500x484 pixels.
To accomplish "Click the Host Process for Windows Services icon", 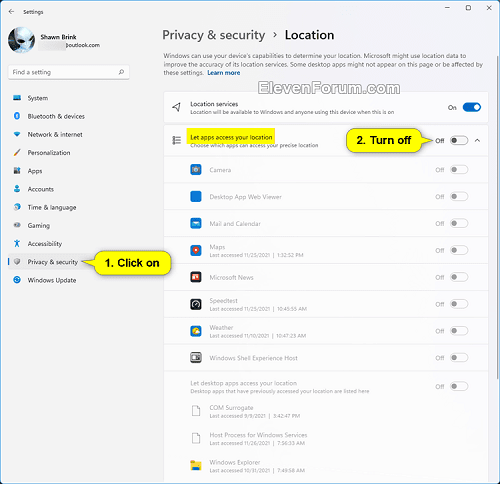I will pos(196,438).
